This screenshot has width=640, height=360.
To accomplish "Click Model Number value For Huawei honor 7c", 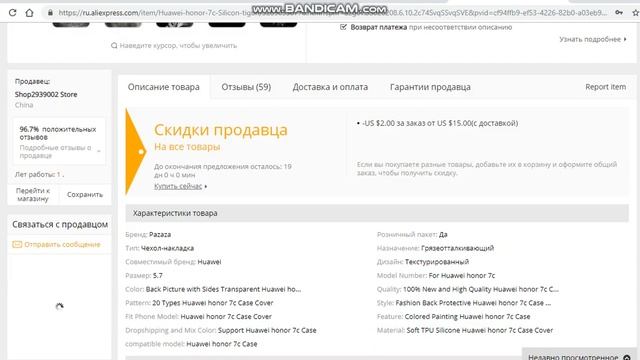I will tap(462, 276).
